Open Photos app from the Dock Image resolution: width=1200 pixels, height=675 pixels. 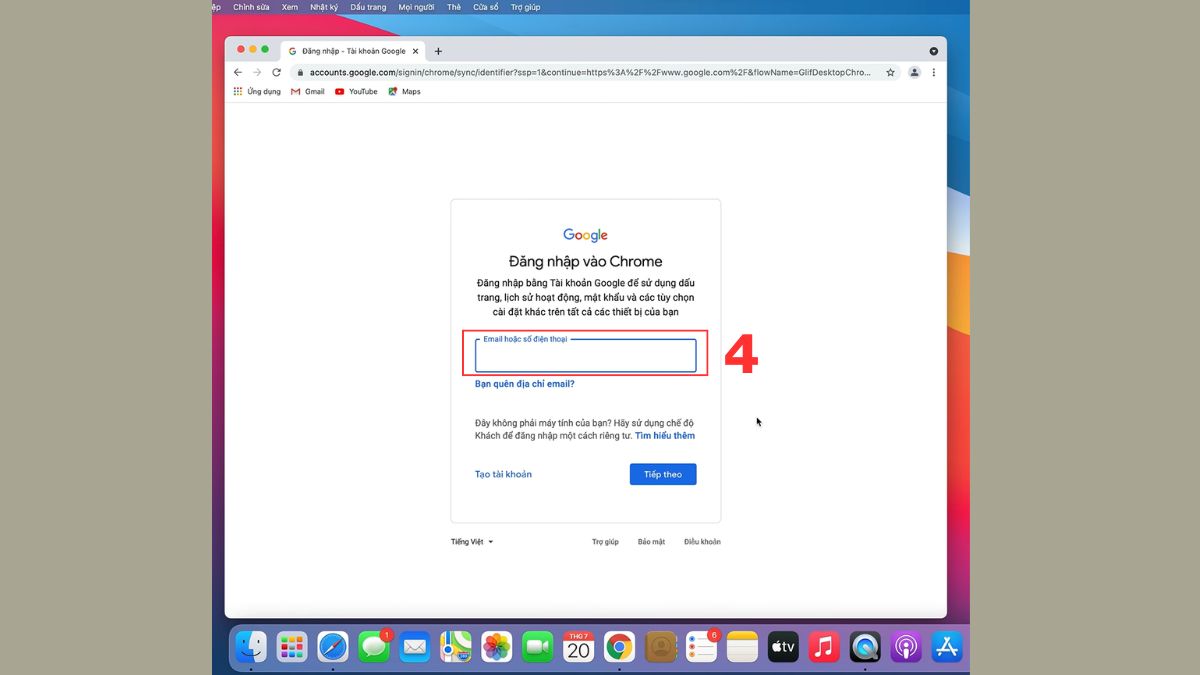[x=497, y=647]
